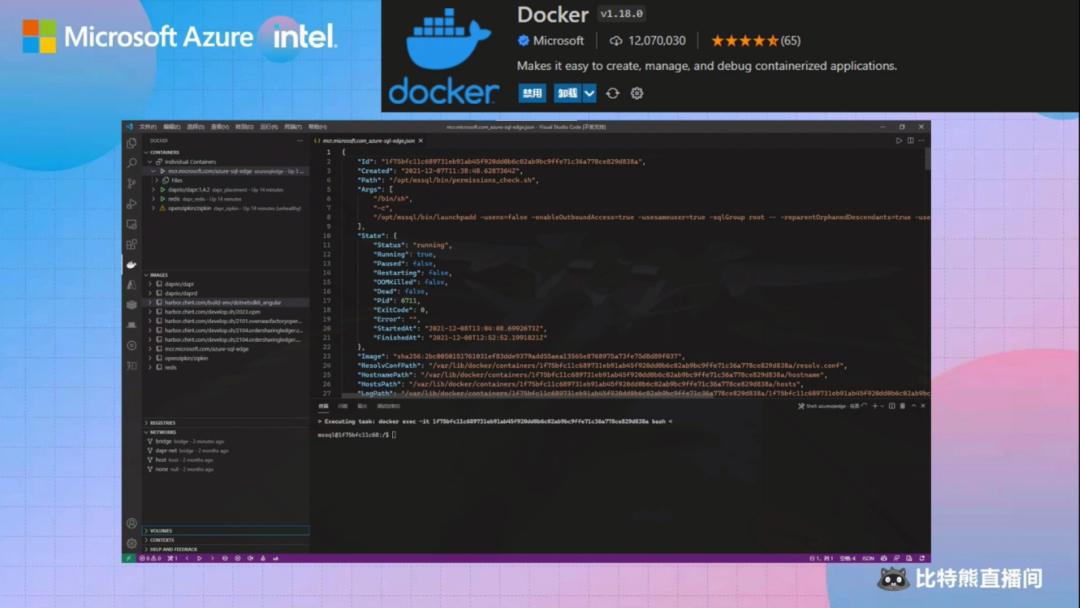
Task: Open the Selection (选择) menu
Action: tap(196, 127)
